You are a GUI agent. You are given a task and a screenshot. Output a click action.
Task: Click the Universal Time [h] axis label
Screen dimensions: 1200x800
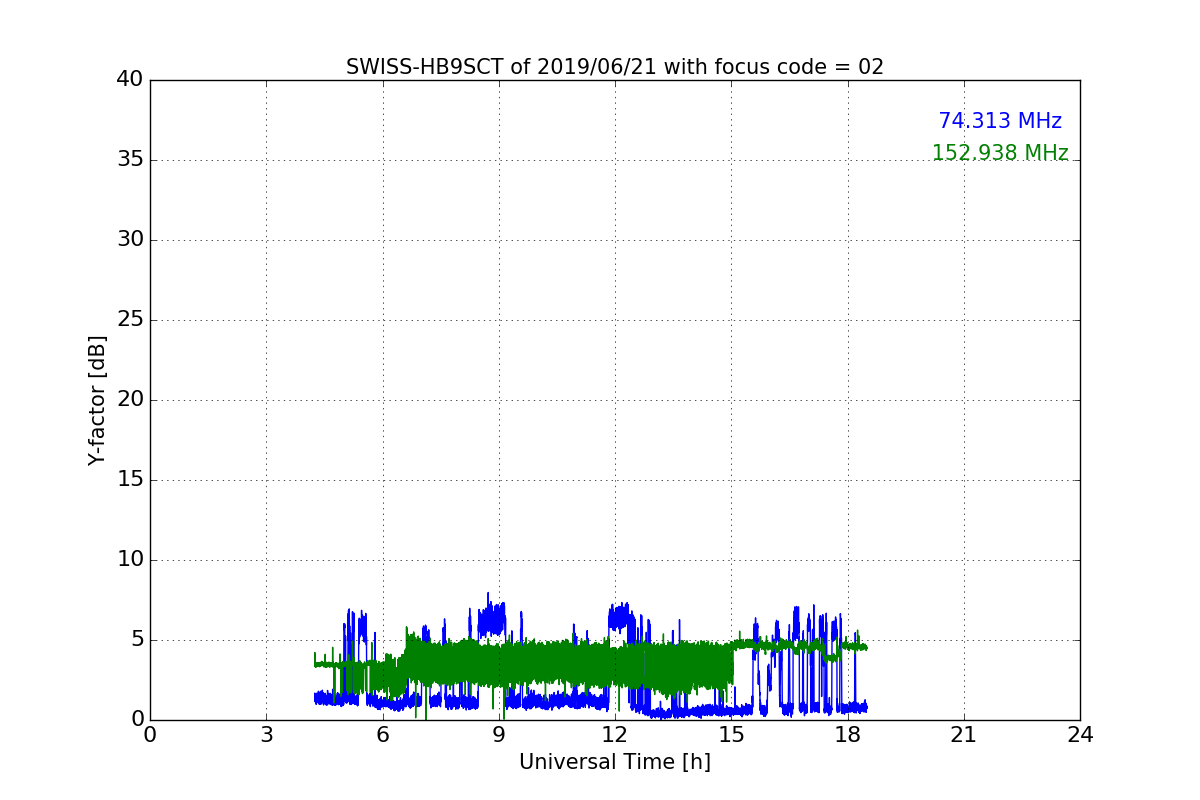coord(615,762)
